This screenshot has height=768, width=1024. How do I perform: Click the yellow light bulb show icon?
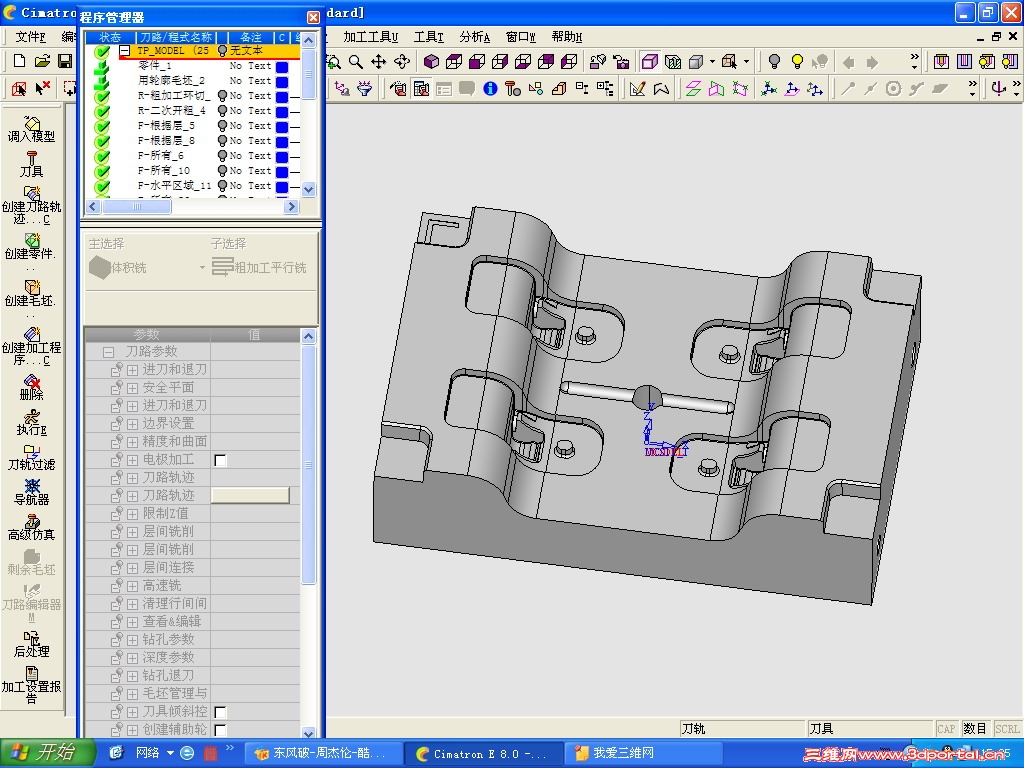[797, 62]
